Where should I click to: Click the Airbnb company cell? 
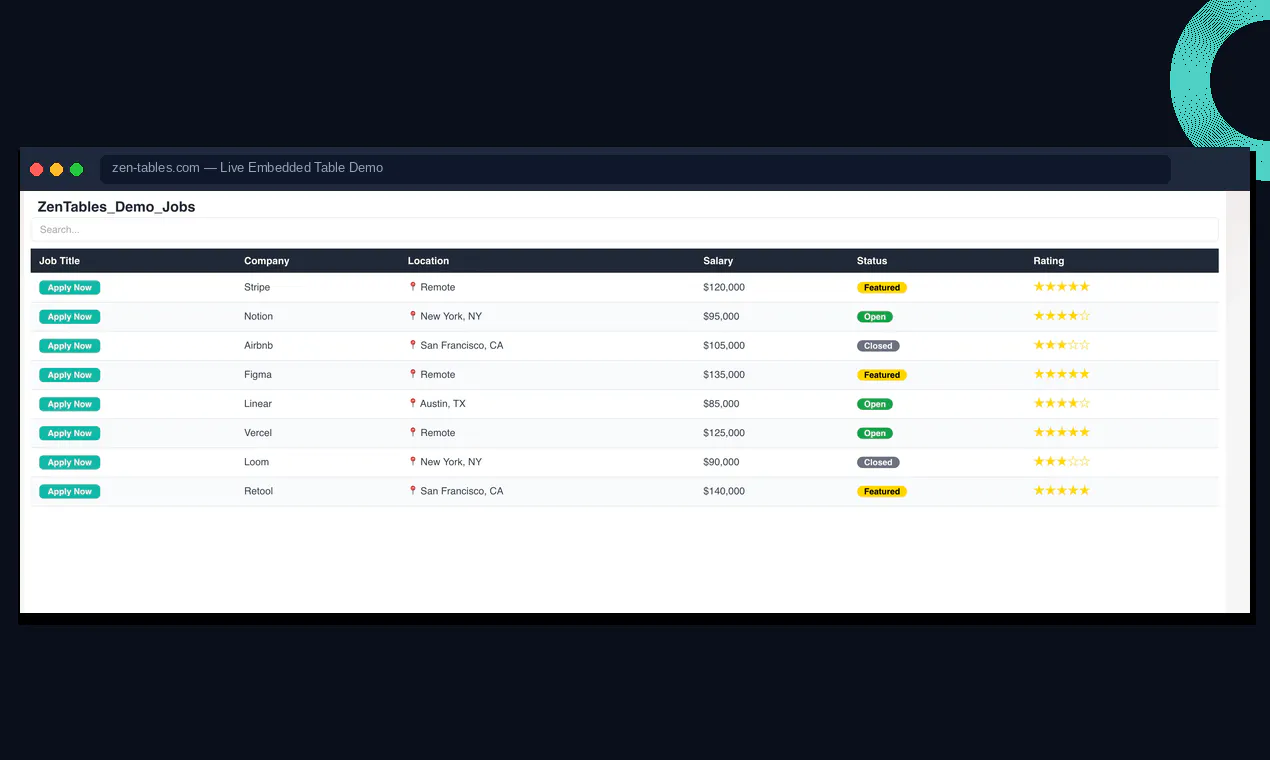coord(258,345)
